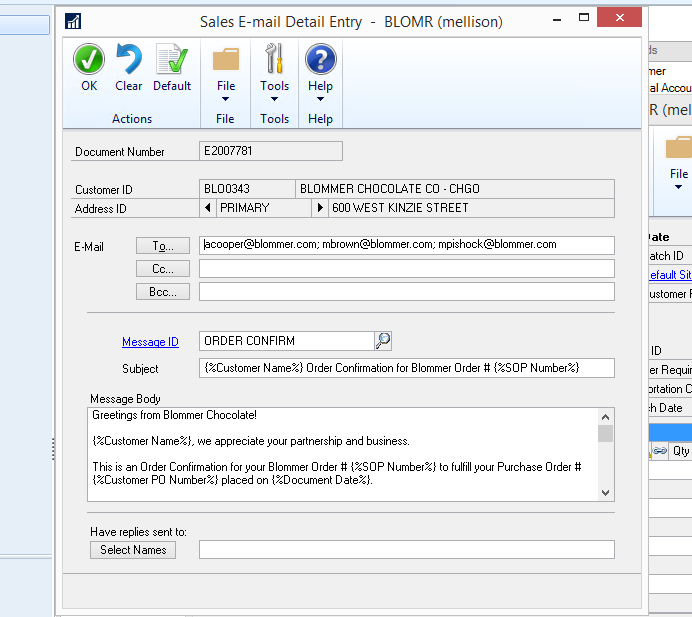Click Qty column header in background window

click(x=681, y=451)
